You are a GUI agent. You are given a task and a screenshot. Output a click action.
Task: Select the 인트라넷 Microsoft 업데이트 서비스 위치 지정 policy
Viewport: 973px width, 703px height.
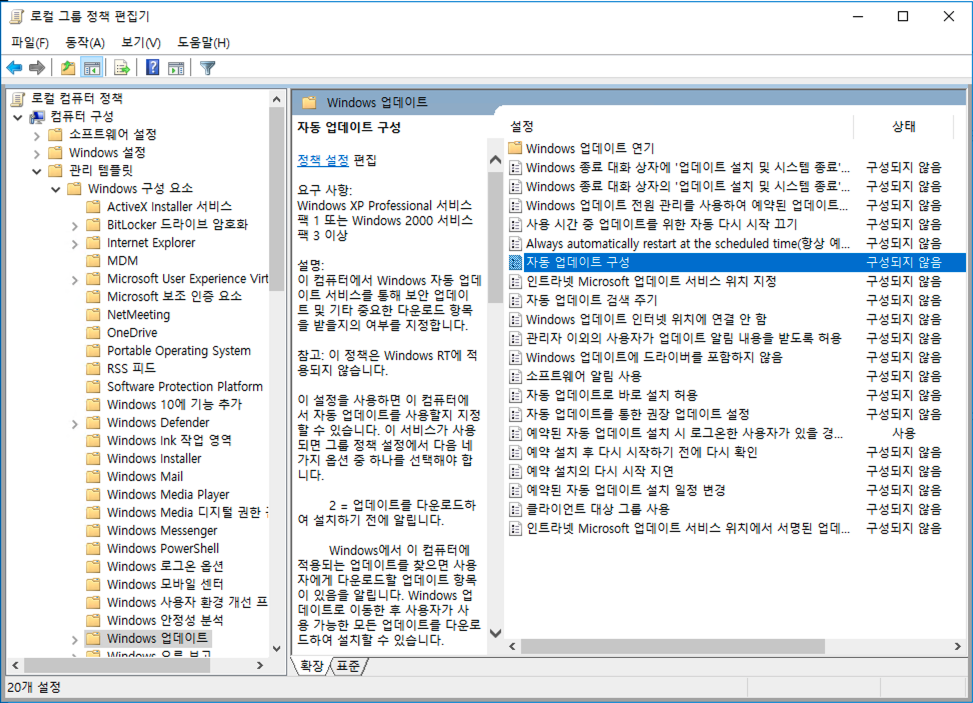(x=652, y=281)
